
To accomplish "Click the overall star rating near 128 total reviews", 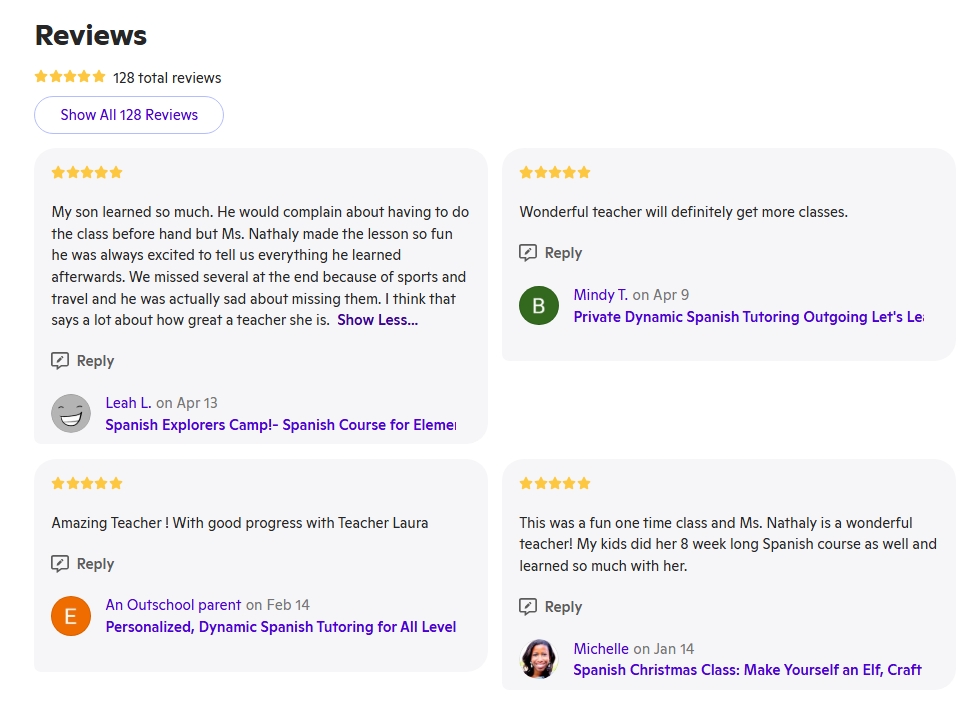I will pos(70,77).
